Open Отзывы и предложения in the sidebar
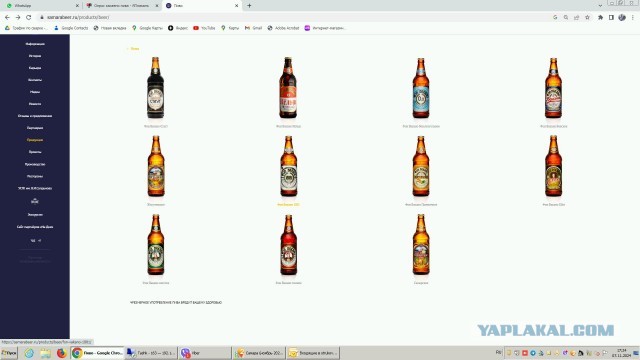Screen dimensions: 640x360 click(35, 116)
